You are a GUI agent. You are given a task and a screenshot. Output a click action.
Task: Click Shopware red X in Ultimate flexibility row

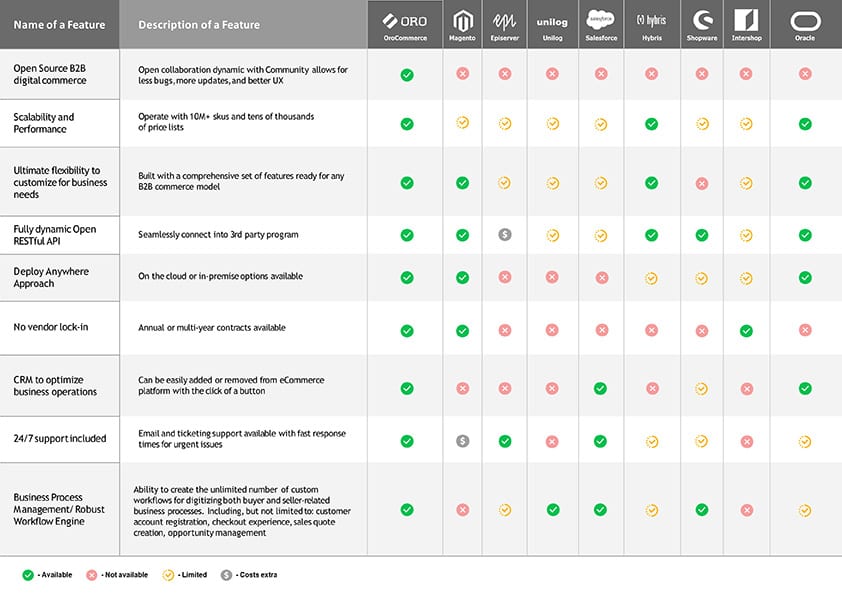[701, 184]
